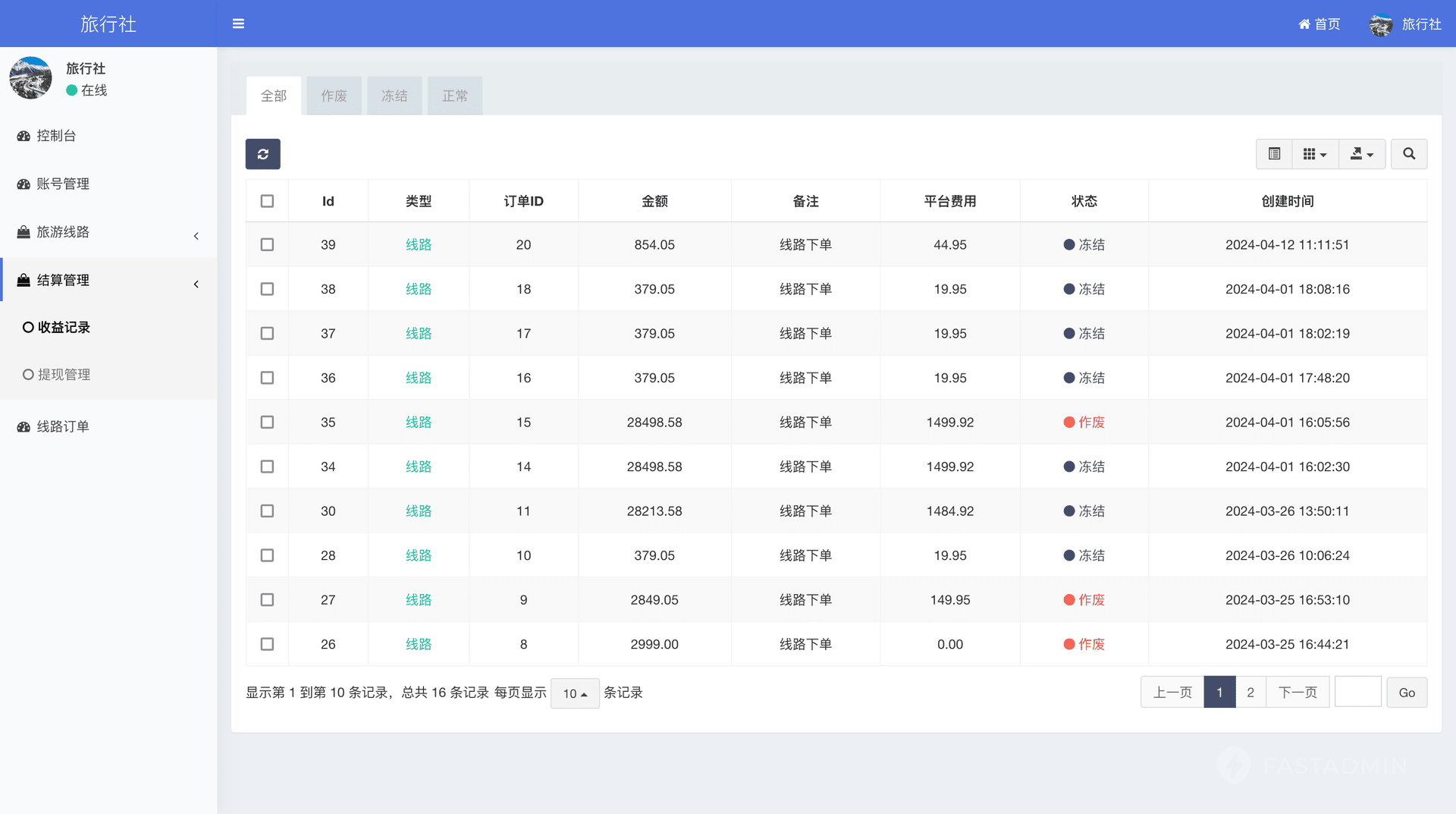1456x814 pixels.
Task: Select the checkbox for row Id 39
Action: pos(267,245)
